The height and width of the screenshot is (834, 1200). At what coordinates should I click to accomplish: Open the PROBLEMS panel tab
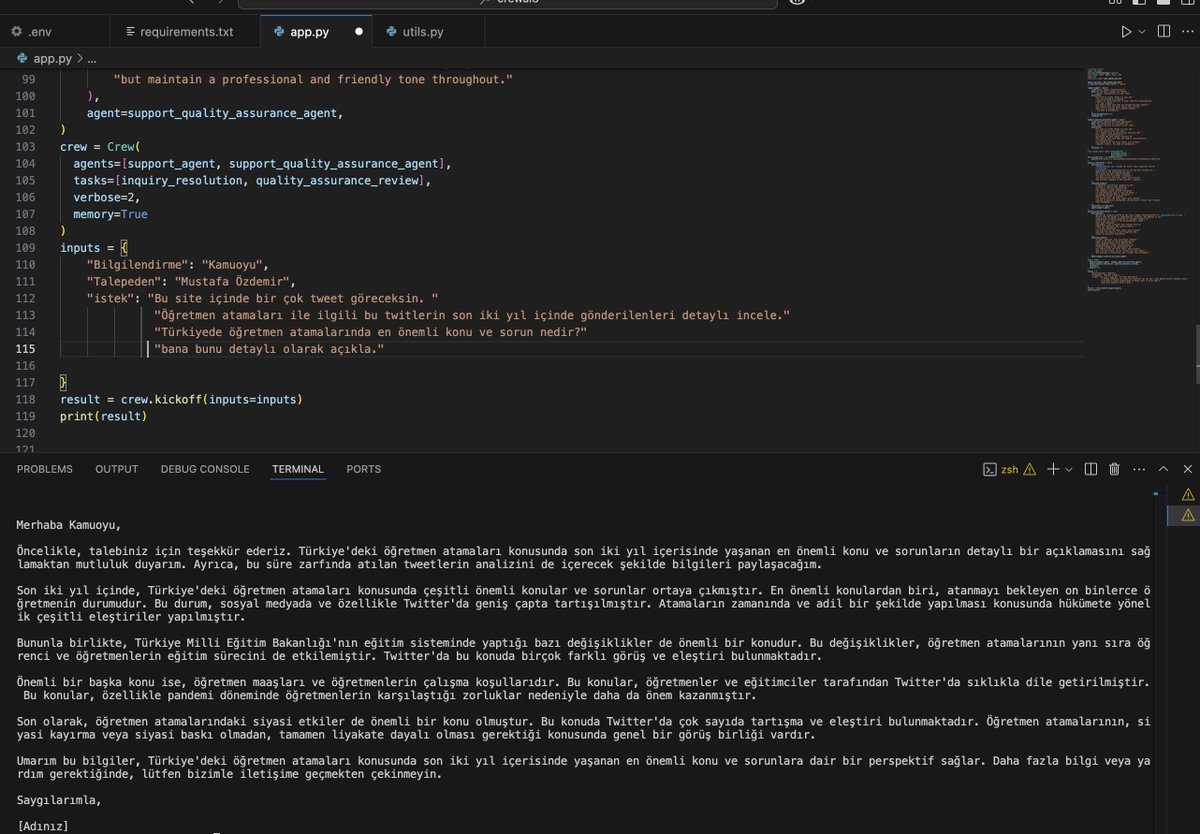tap(45, 469)
